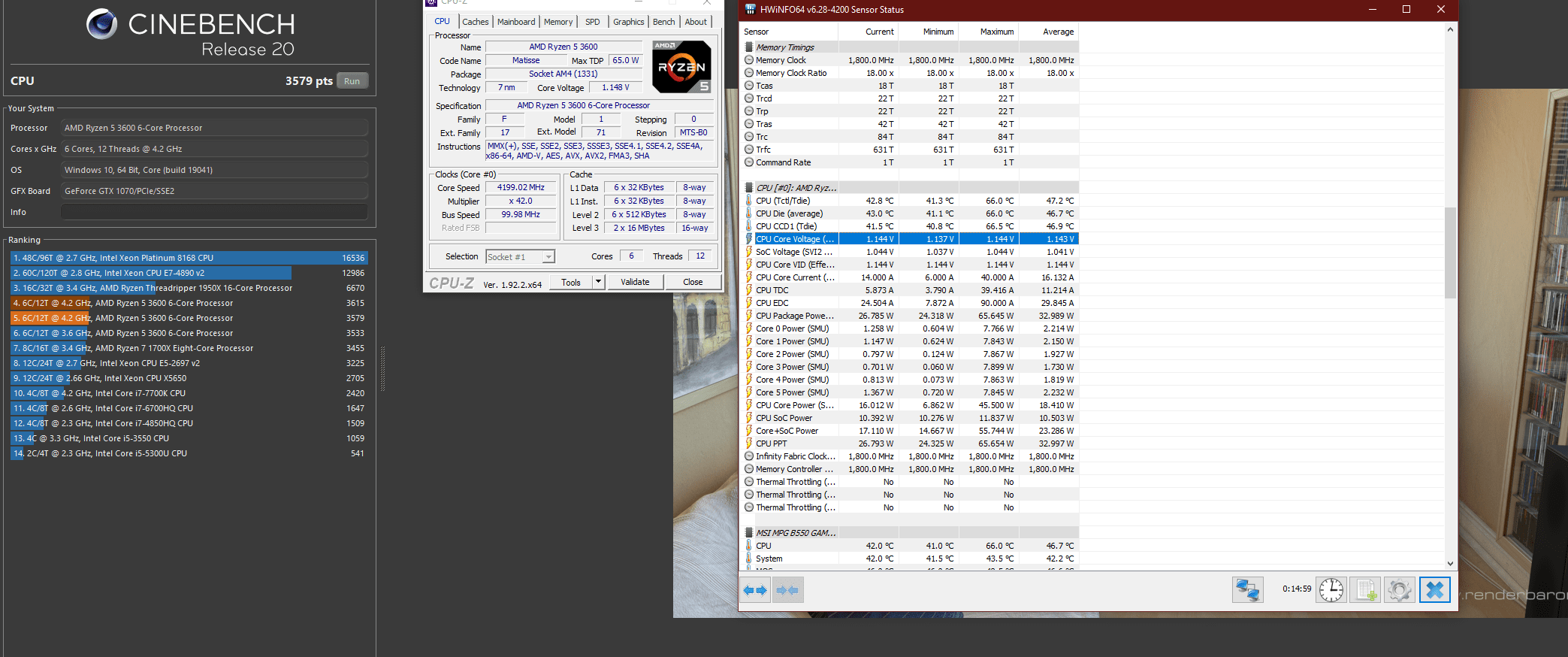Select ranking row Intel Core i7-7700K CPU
Image resolution: width=1568 pixels, height=657 pixels.
click(x=189, y=393)
